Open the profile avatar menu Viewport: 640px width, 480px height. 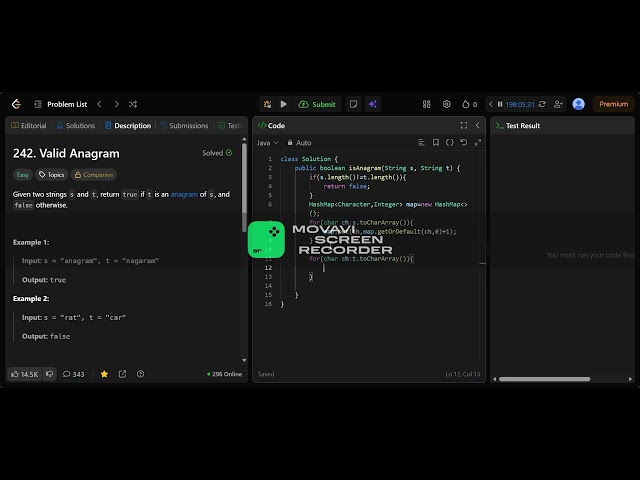pyautogui.click(x=578, y=104)
